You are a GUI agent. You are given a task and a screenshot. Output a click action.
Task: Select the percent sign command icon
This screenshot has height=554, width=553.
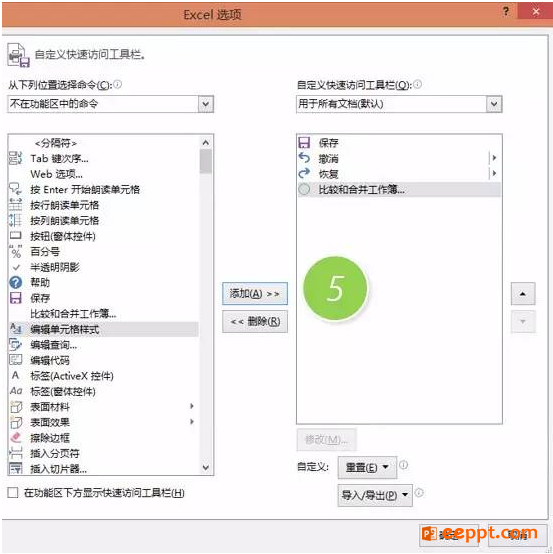coord(15,252)
